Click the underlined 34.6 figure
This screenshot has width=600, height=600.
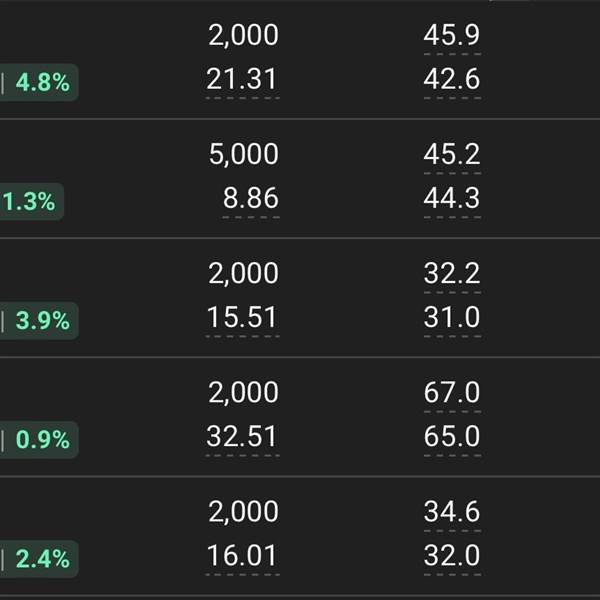pos(452,512)
